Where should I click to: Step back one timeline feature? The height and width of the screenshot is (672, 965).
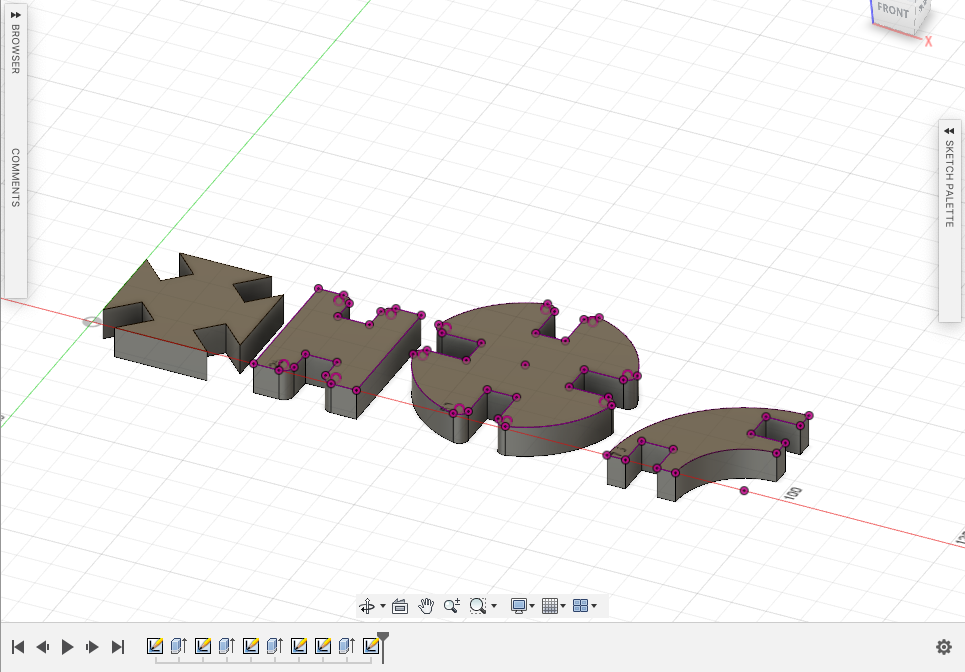point(42,647)
